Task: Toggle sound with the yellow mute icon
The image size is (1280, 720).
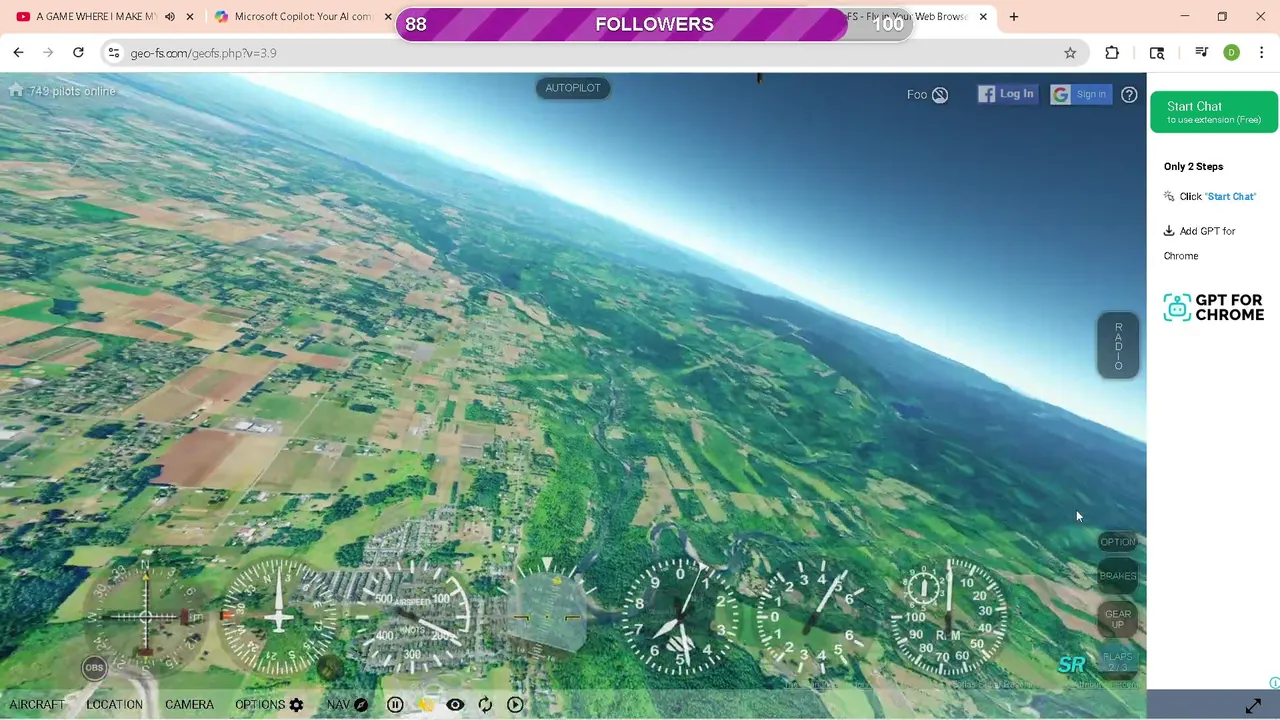Action: [425, 705]
